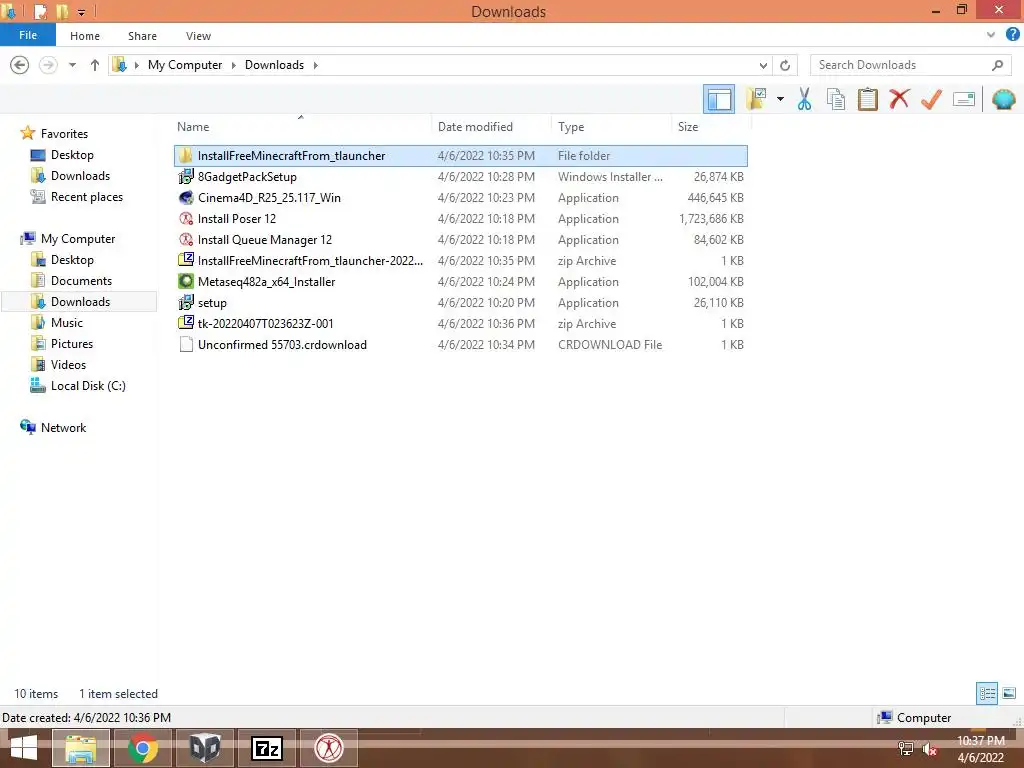Open the Home ribbon tab
Image resolution: width=1024 pixels, height=768 pixels.
pos(85,36)
